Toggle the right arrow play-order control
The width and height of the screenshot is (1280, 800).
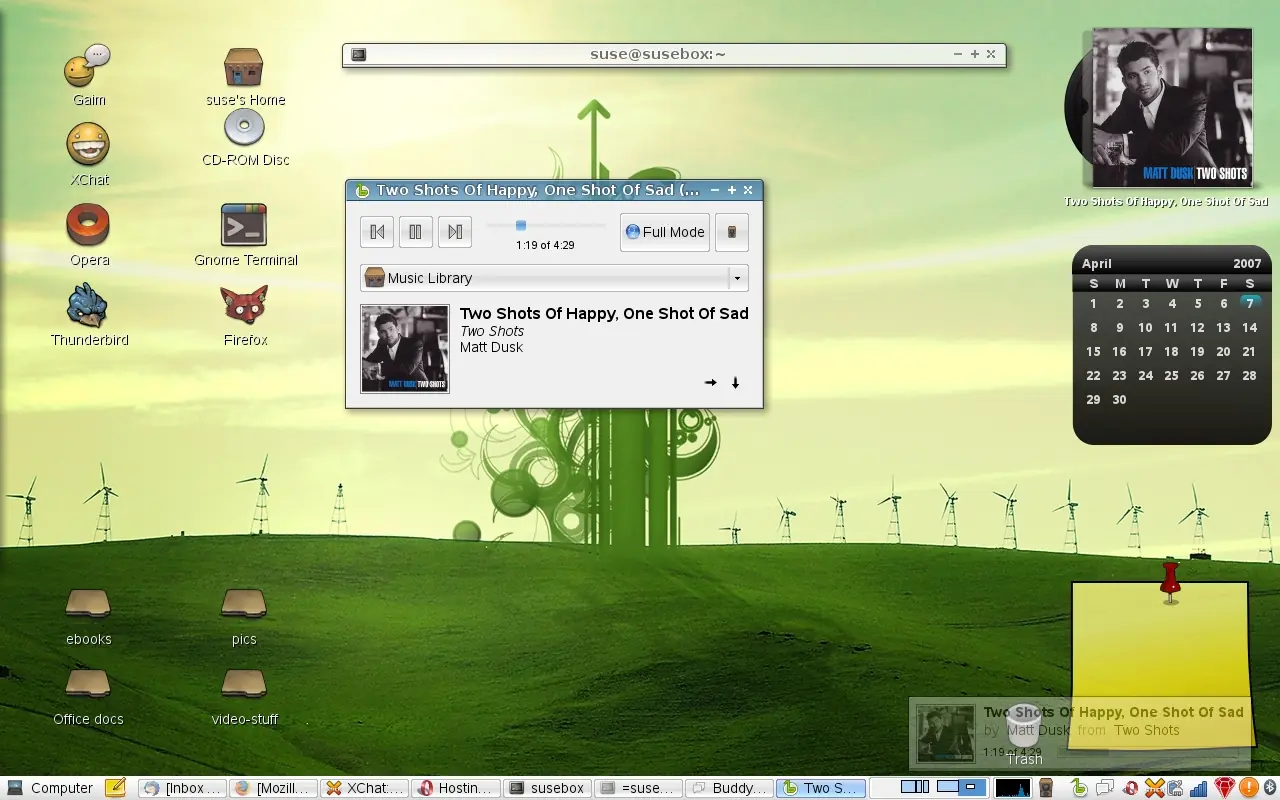tap(711, 382)
